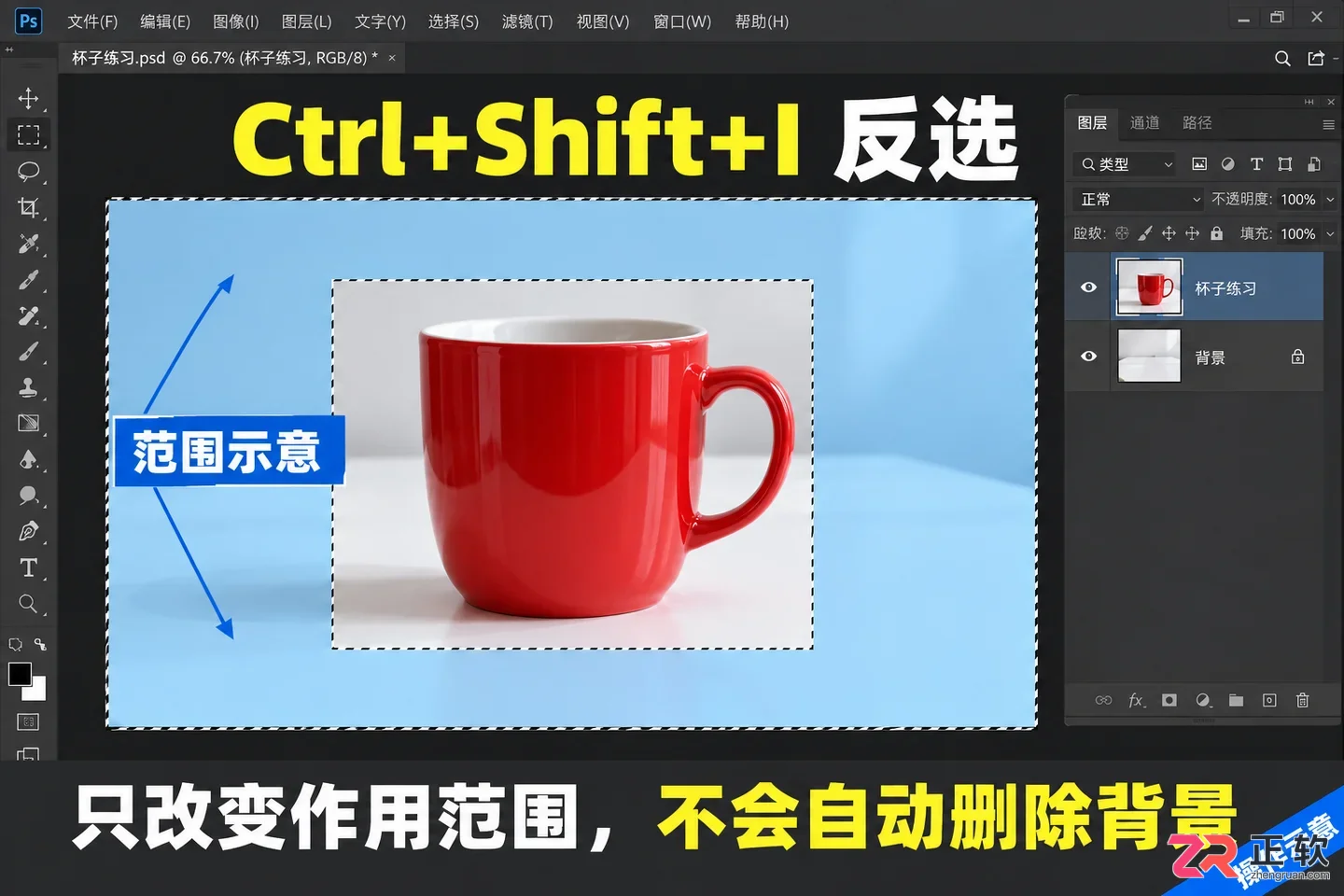
Task: Open the layers panel options menu
Action: (x=1328, y=124)
